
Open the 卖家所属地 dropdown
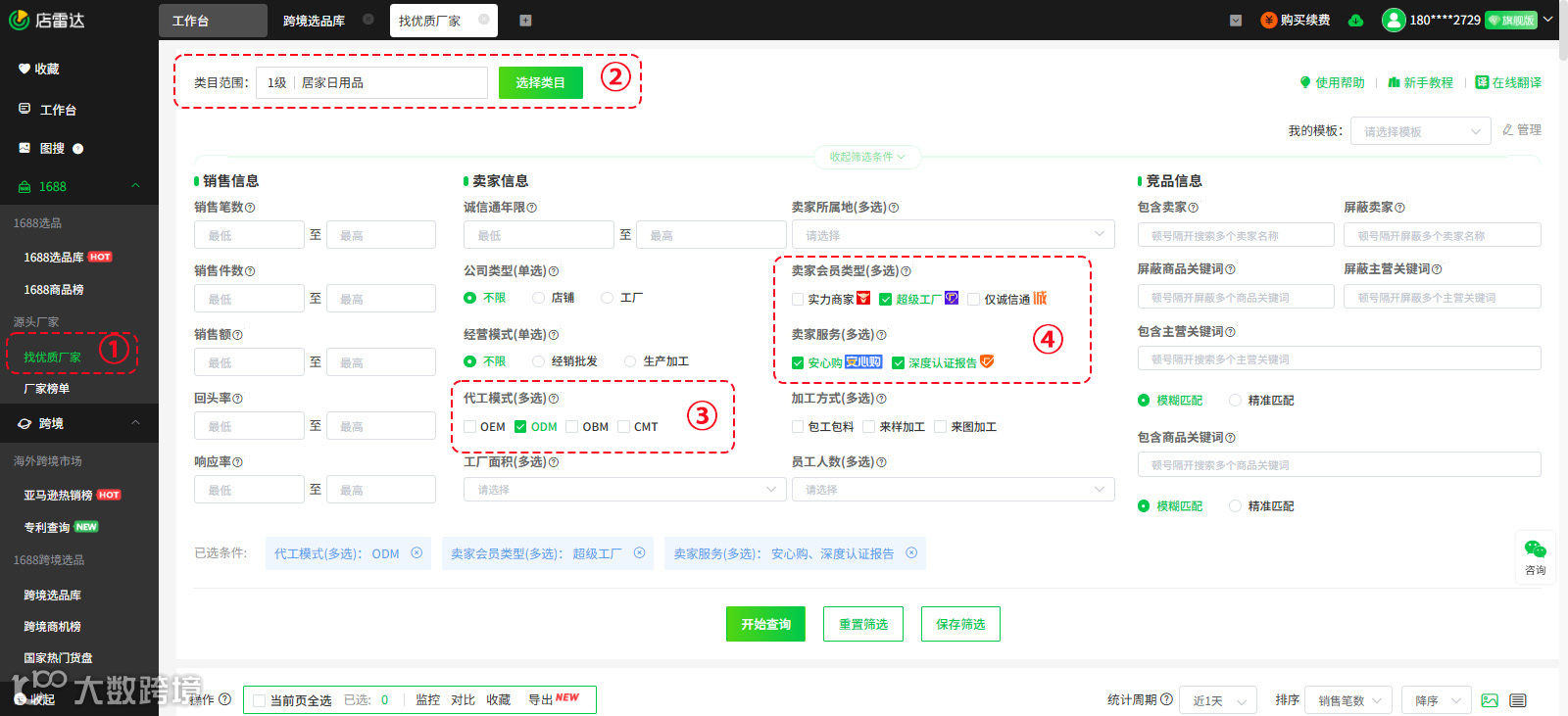pos(953,235)
